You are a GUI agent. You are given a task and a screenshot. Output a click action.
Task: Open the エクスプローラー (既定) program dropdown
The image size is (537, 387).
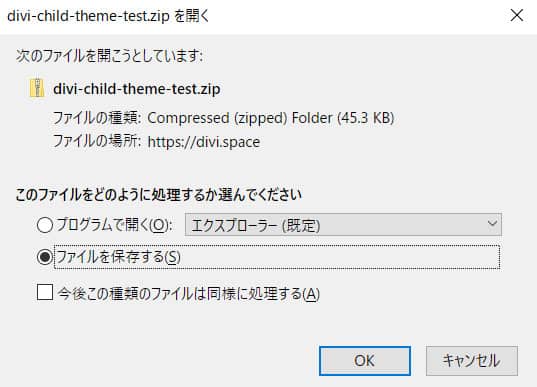[x=343, y=225]
